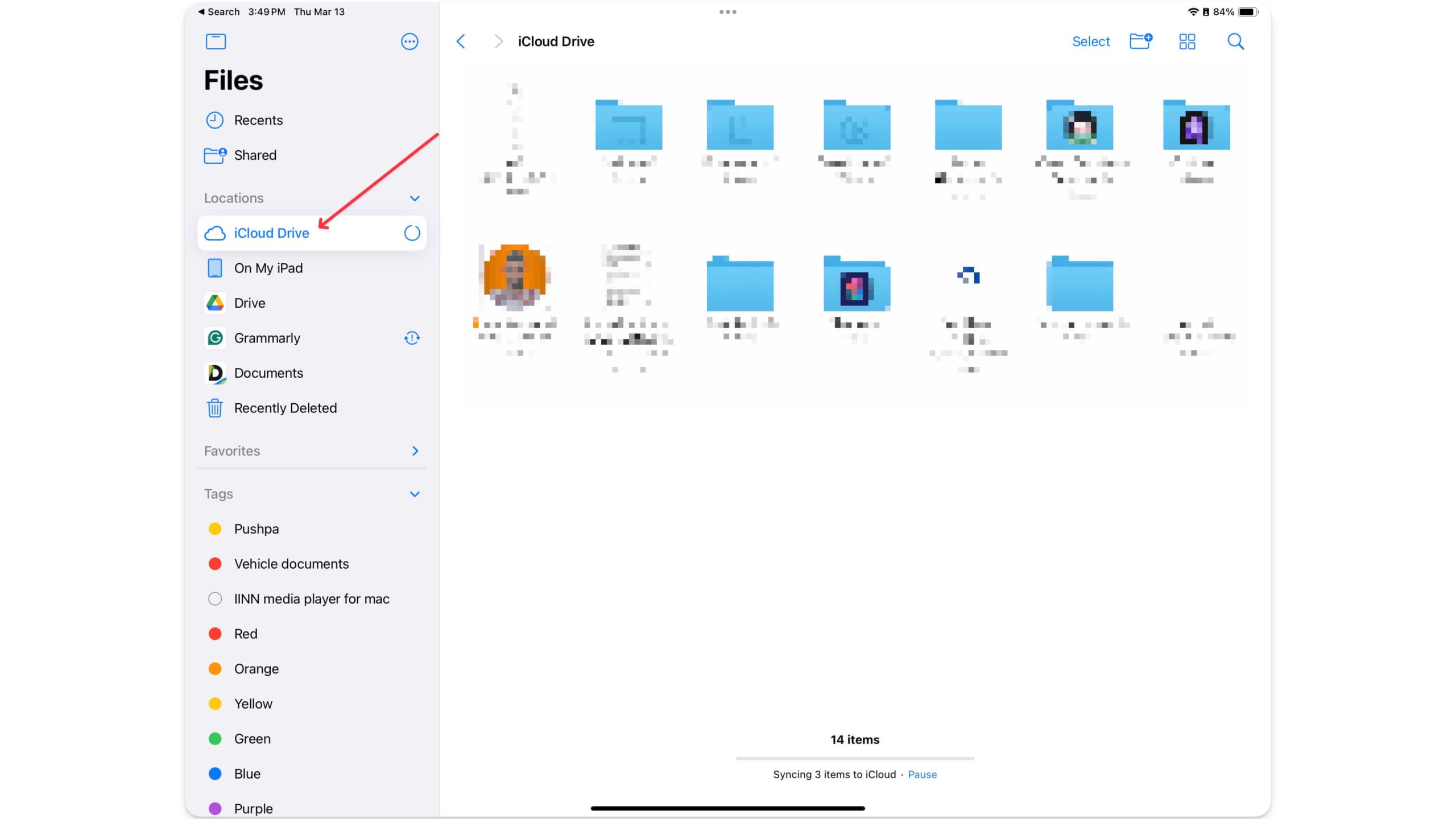This screenshot has width=1456, height=819.
Task: Filter by the Green tag
Action: click(x=312, y=739)
